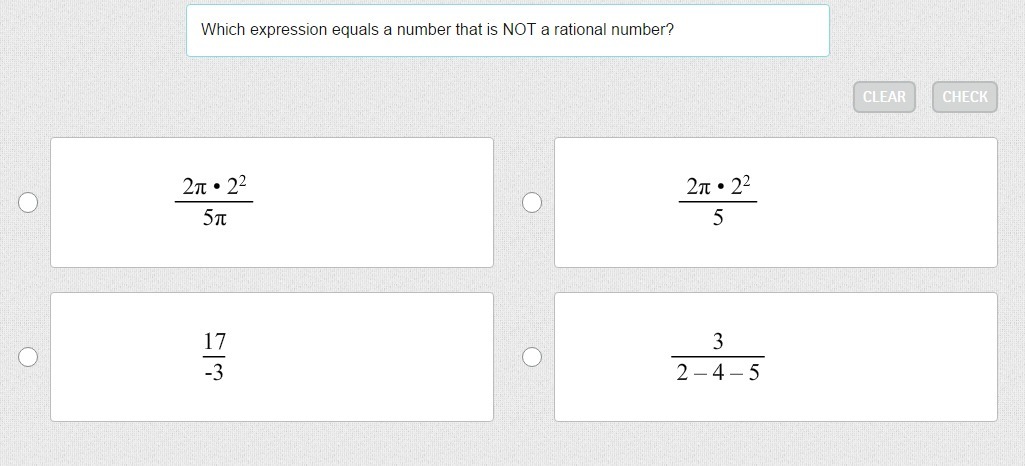Click the numerator 17 in the fraction
This screenshot has width=1025, height=466.
click(x=214, y=341)
